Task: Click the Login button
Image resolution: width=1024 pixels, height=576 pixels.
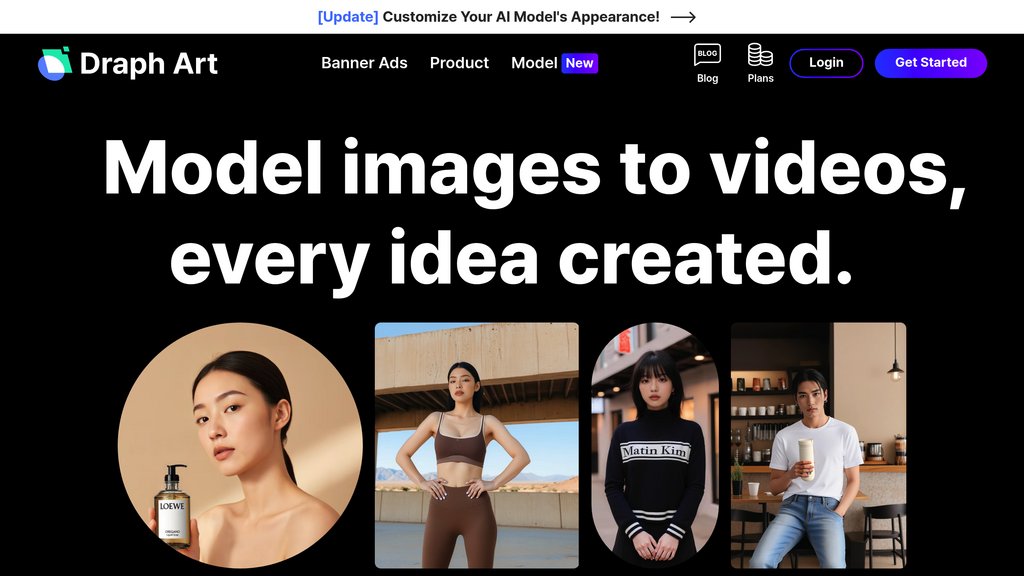Action: (x=826, y=63)
